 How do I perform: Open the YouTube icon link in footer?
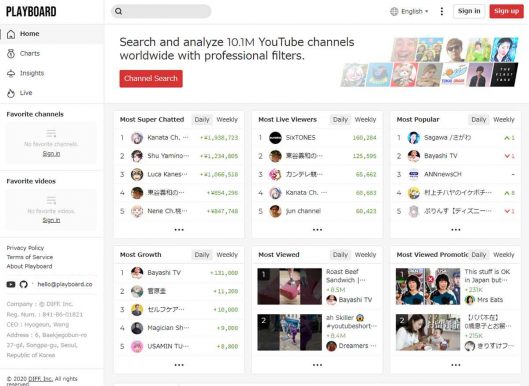11,284
